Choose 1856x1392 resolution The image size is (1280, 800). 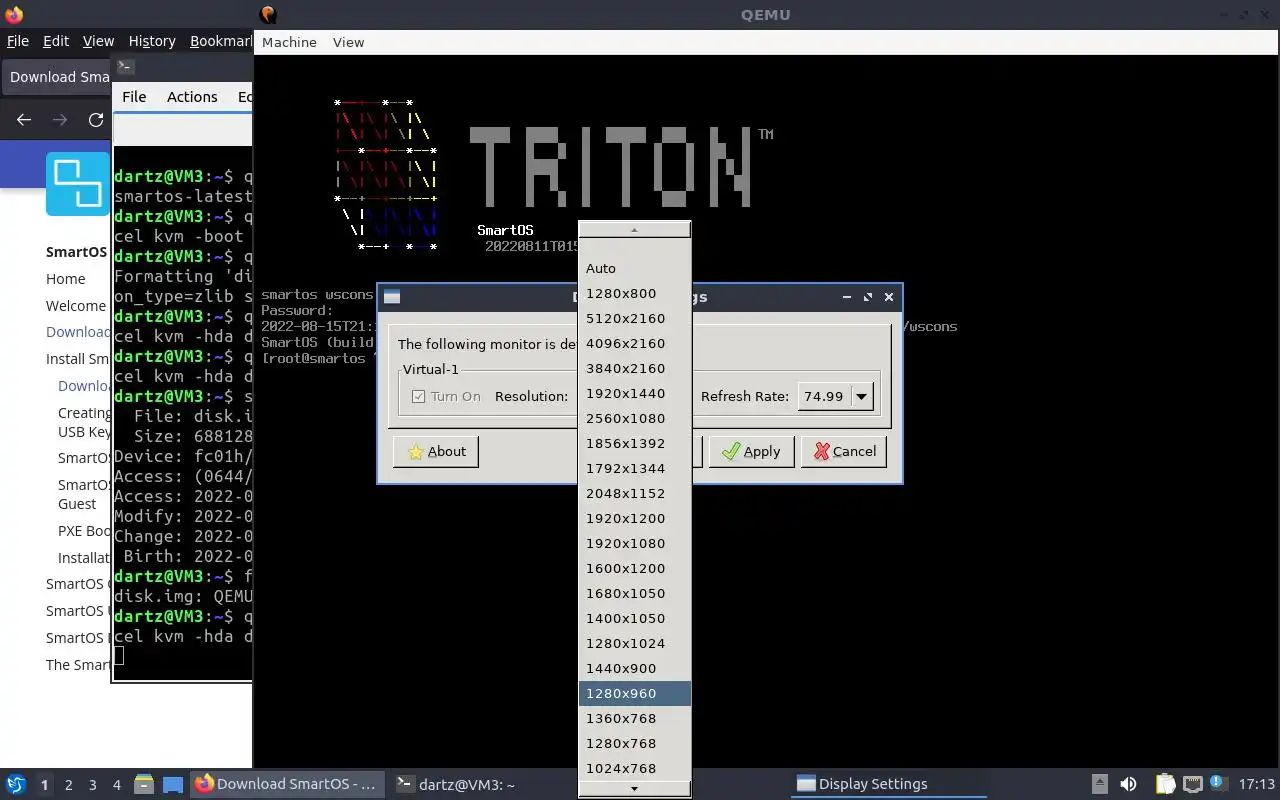point(634,443)
